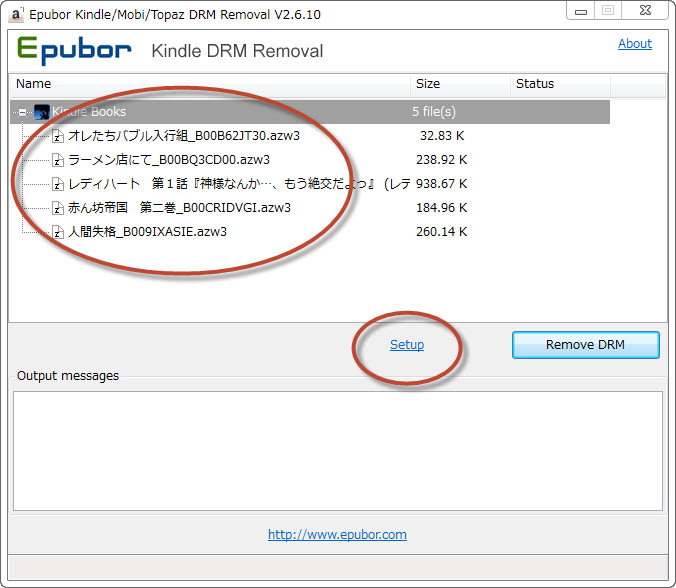Close the Epubor DRM Removal window
This screenshot has width=676, height=588.
tap(645, 11)
